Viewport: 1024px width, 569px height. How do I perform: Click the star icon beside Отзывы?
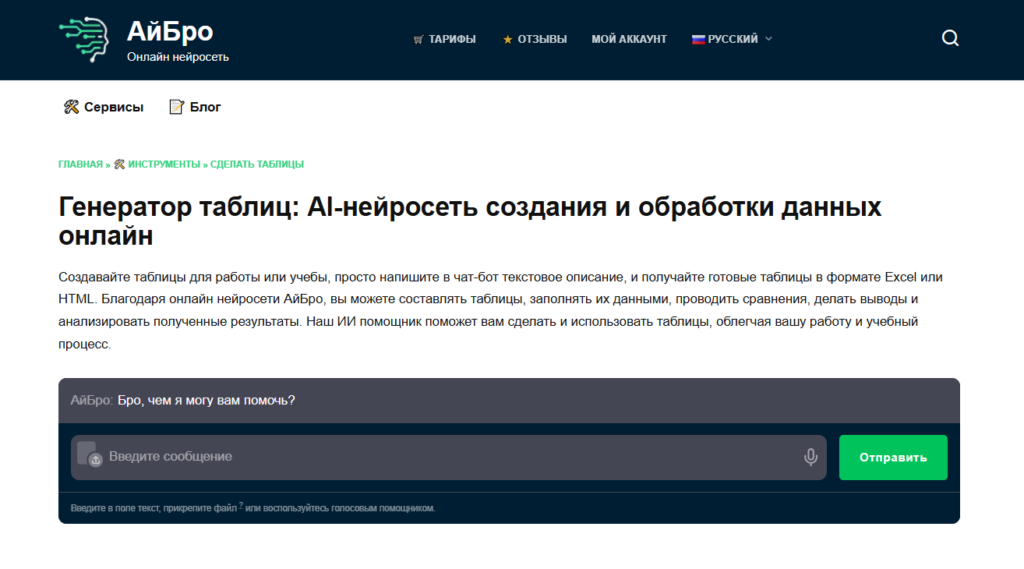pyautogui.click(x=507, y=40)
